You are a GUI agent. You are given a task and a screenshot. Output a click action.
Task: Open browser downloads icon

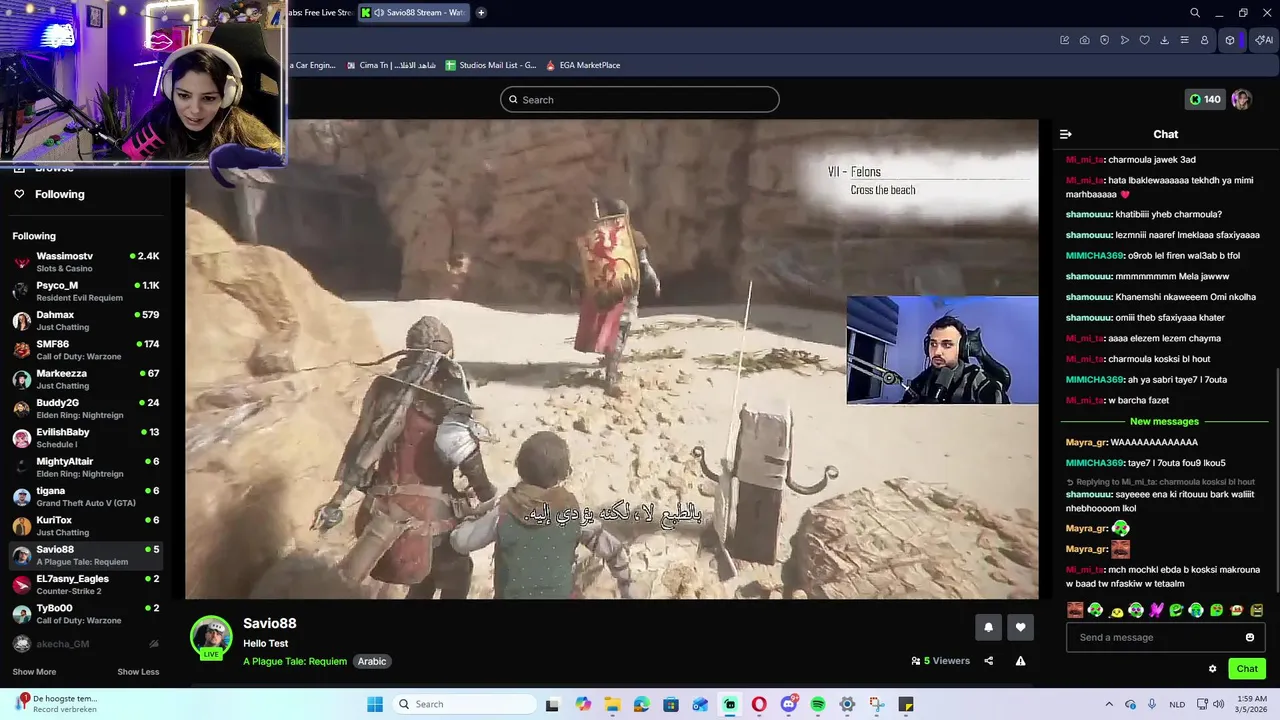[1164, 40]
